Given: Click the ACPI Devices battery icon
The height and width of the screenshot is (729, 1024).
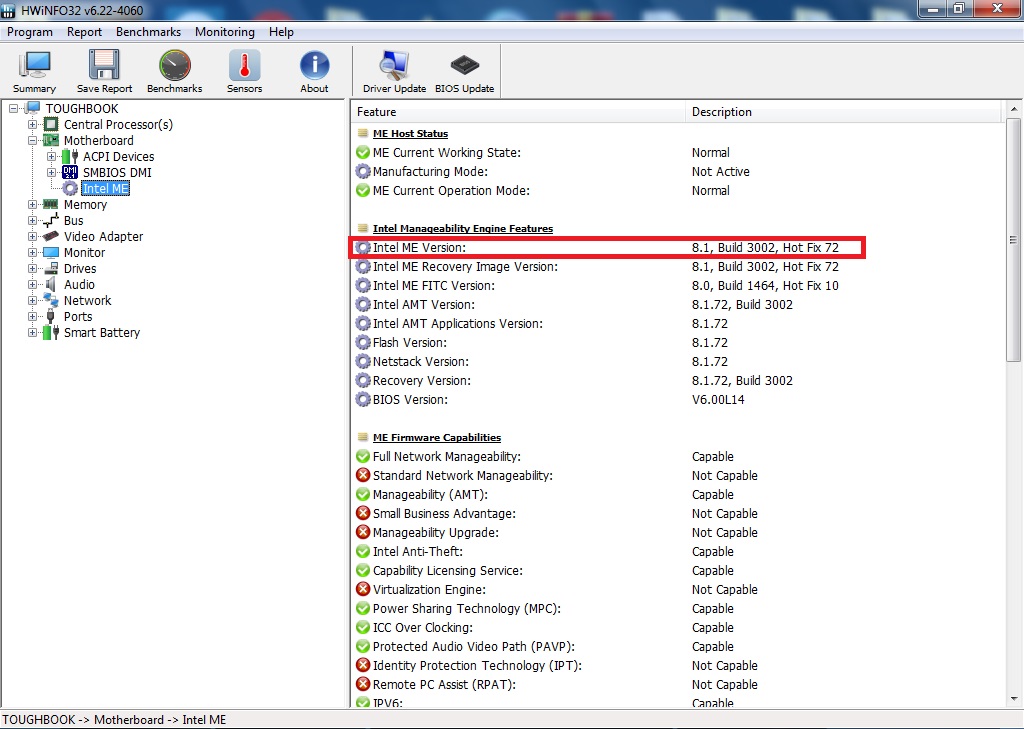Looking at the screenshot, I should 70,156.
